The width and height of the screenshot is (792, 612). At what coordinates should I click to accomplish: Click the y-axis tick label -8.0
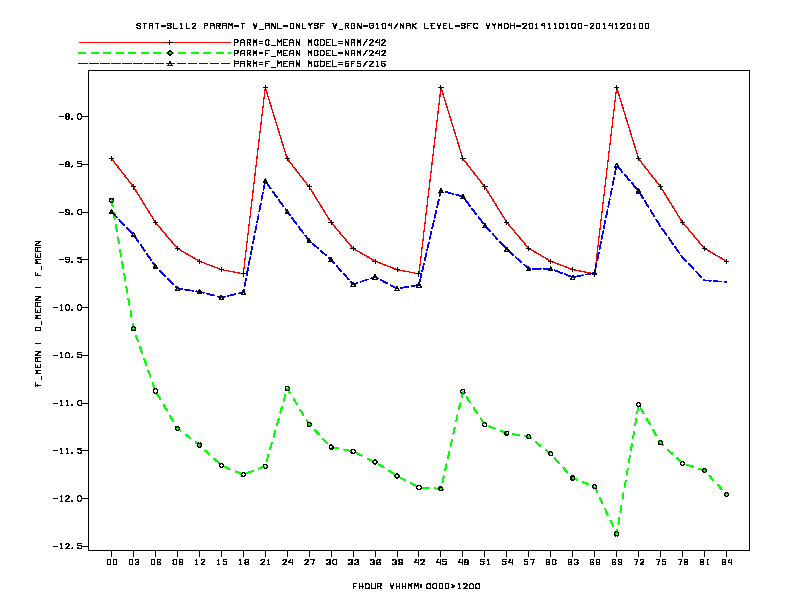click(x=70, y=117)
